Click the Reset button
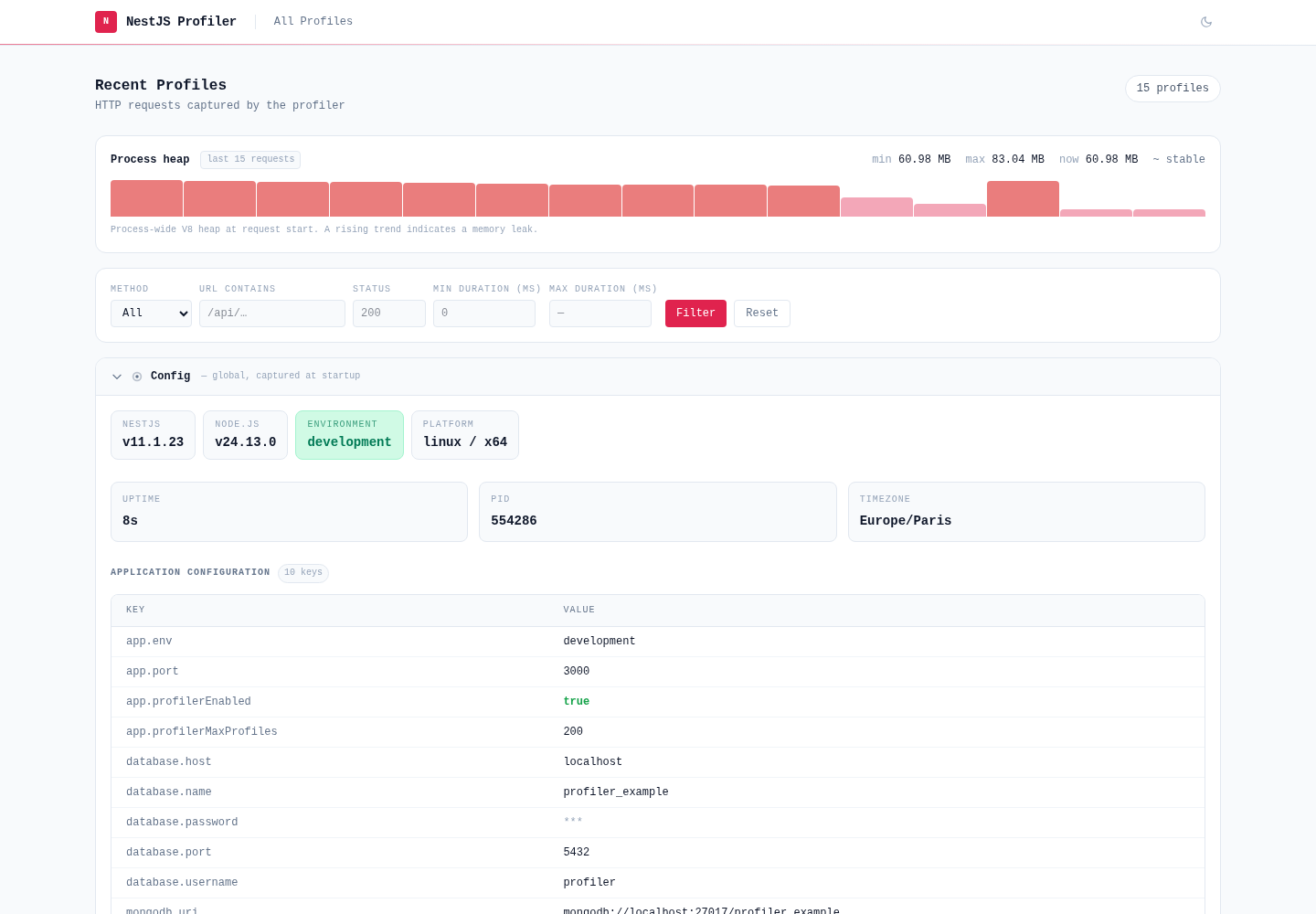Viewport: 1316px width, 914px height. coord(762,314)
